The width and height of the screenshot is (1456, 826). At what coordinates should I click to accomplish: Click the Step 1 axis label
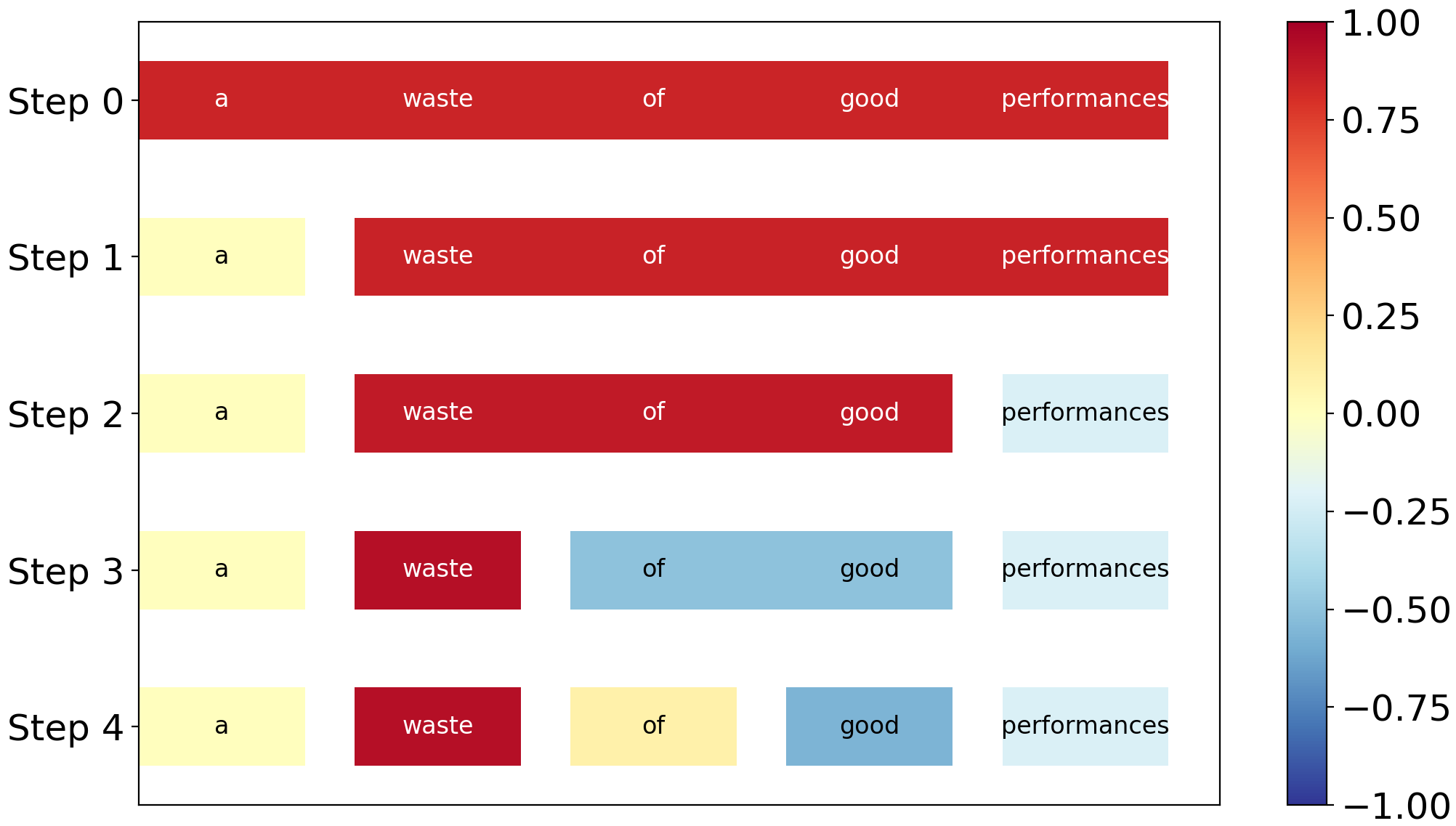coord(65,258)
